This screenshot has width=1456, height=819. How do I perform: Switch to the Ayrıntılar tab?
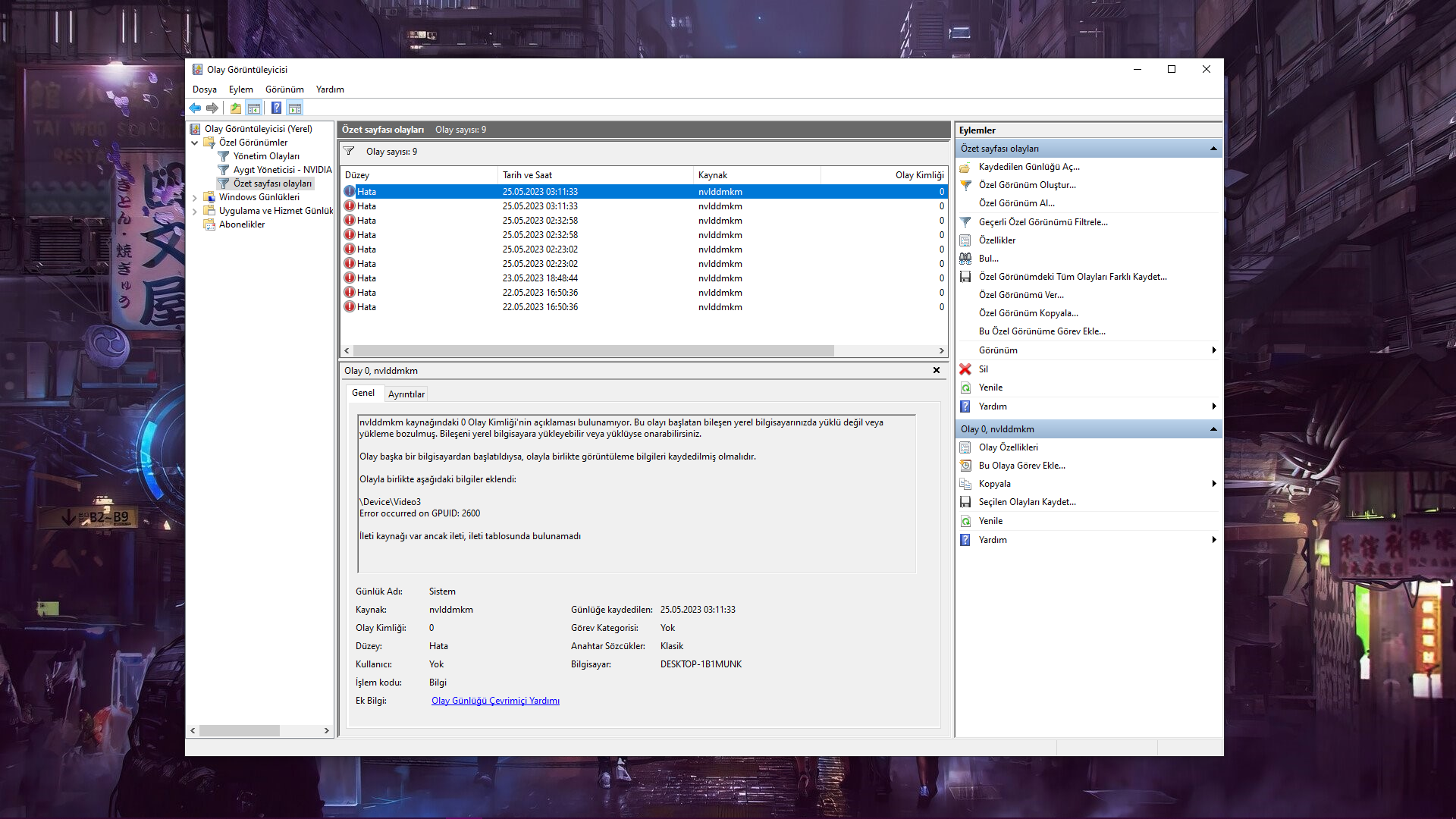pos(406,394)
